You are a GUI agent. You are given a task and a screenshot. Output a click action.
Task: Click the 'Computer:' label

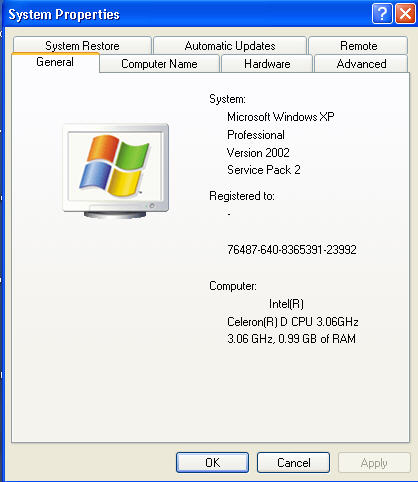click(233, 286)
